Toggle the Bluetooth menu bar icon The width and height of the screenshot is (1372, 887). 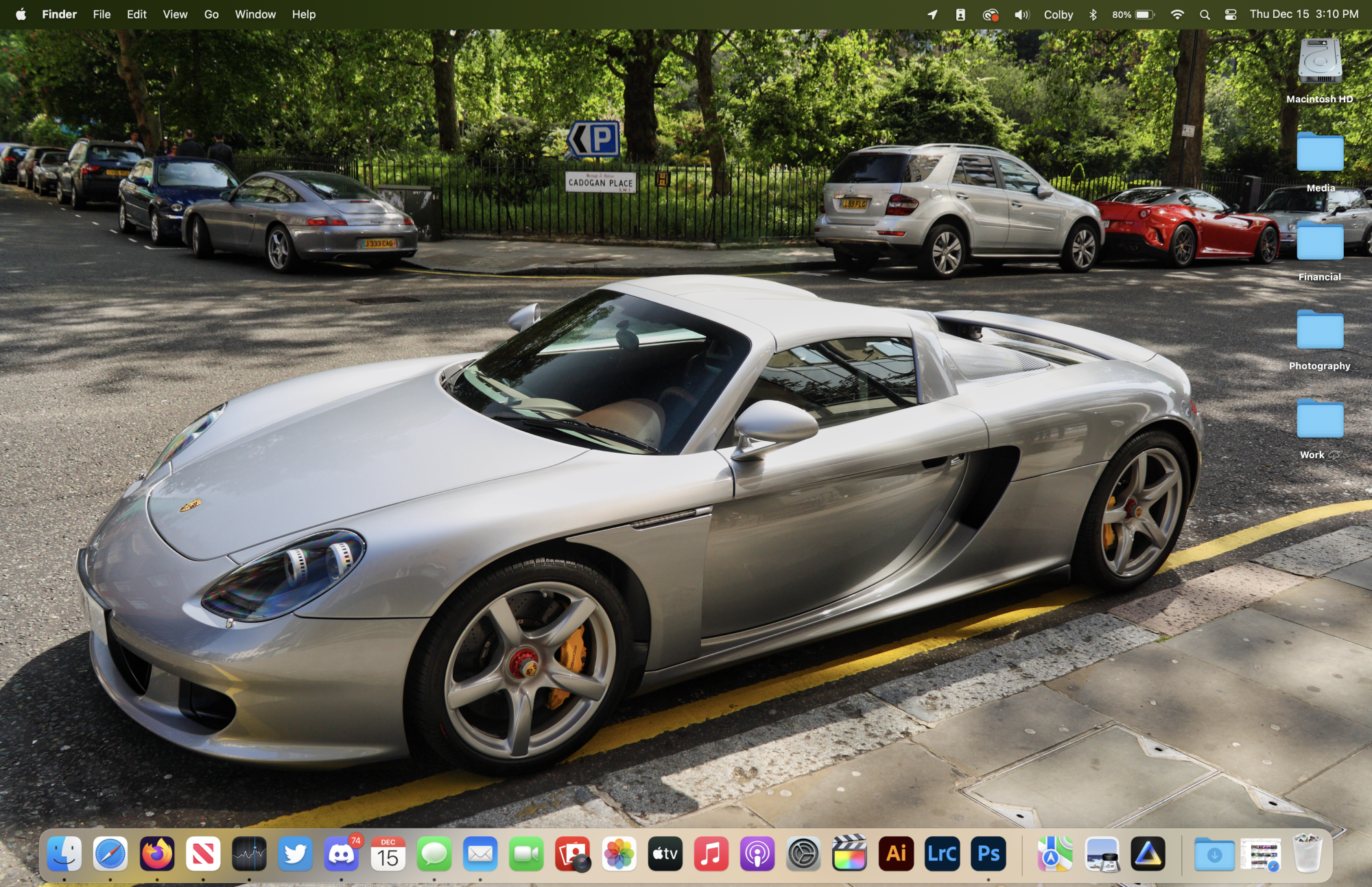click(x=1093, y=14)
